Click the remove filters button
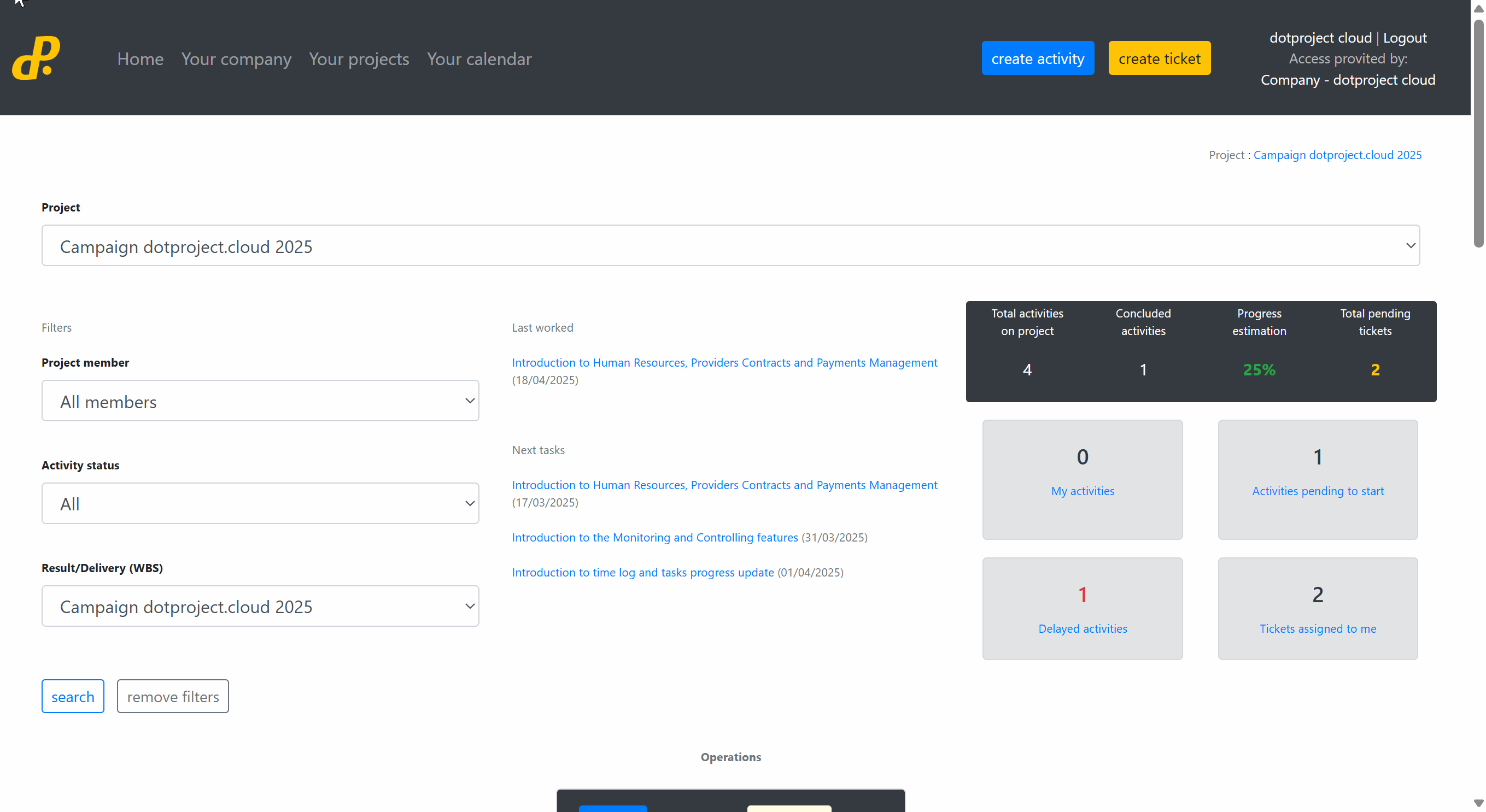This screenshot has height=812, width=1486. 172,696
